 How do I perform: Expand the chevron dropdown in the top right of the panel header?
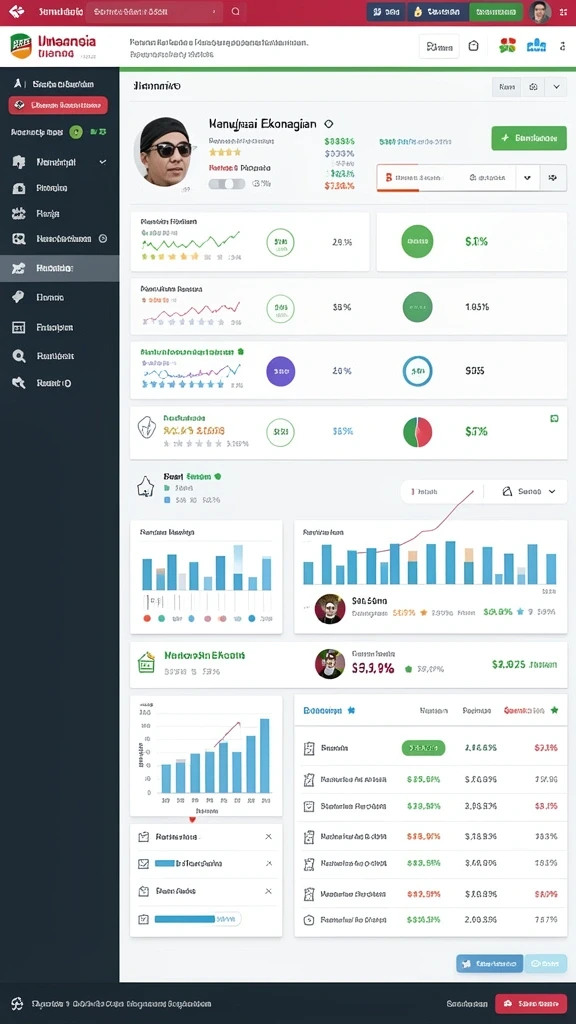pyautogui.click(x=556, y=87)
